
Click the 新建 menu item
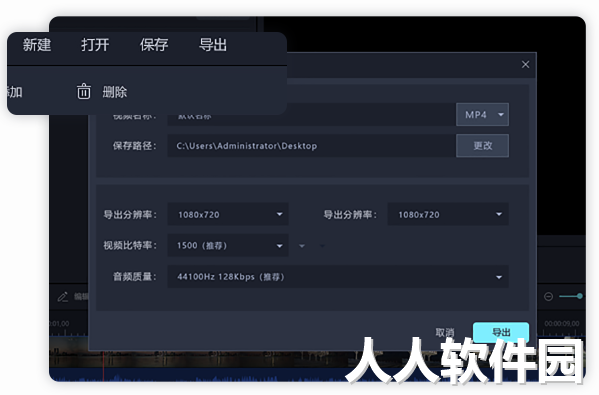point(37,45)
